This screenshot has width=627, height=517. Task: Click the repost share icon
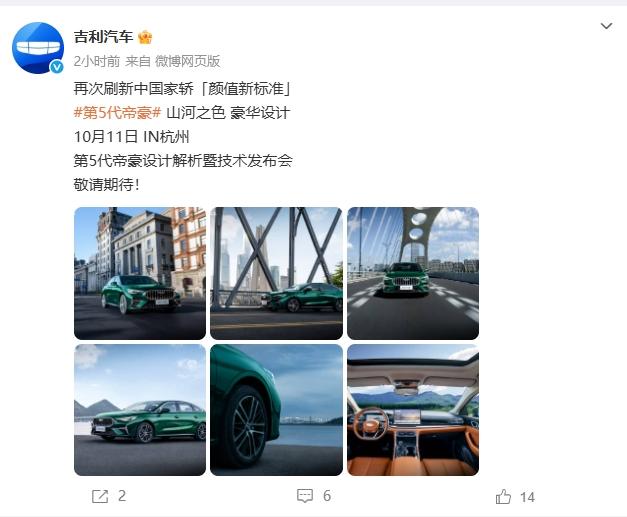click(x=100, y=496)
